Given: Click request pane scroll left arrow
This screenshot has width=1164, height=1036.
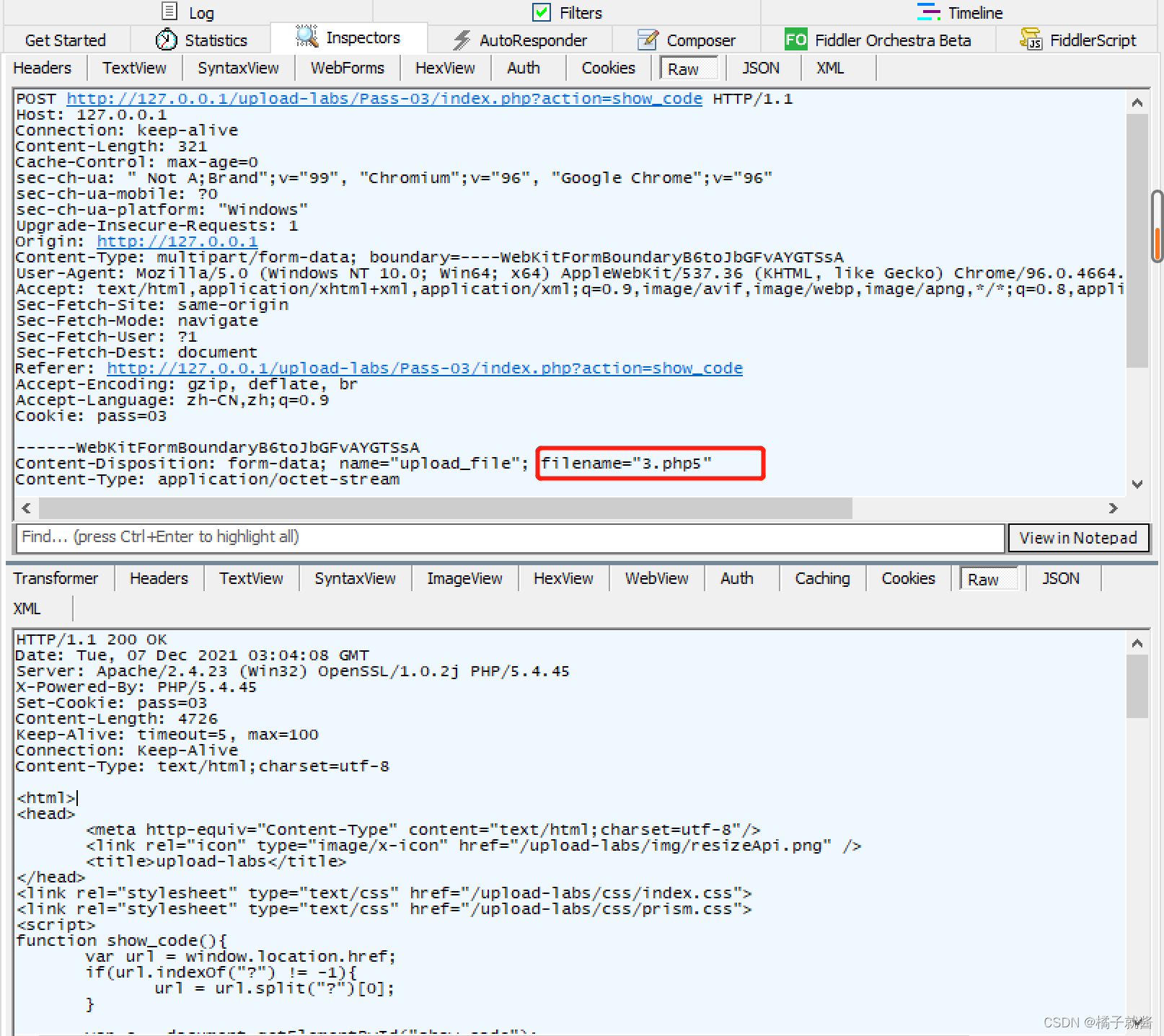Looking at the screenshot, I should (27, 508).
